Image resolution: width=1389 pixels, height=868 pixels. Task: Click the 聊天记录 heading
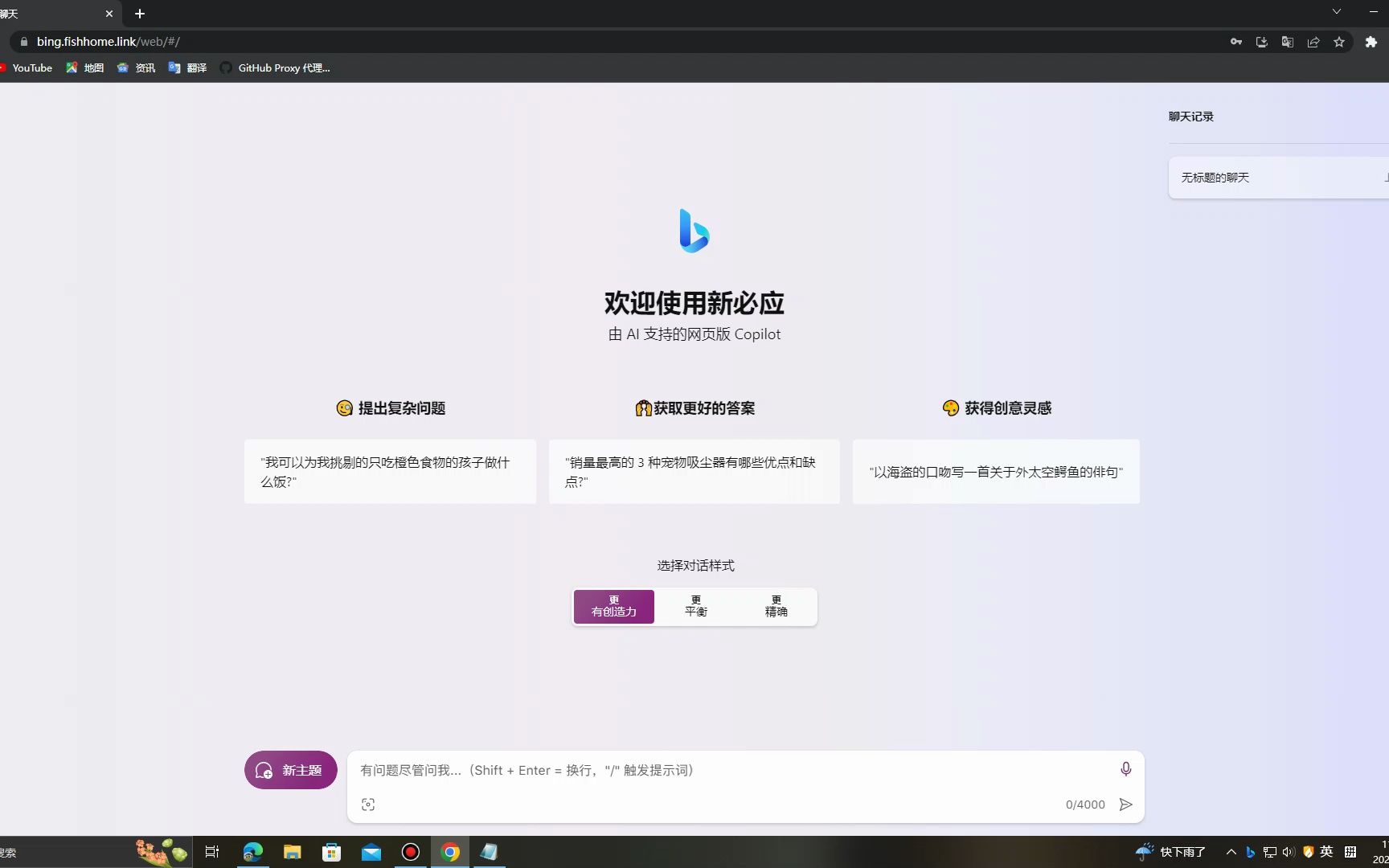1191,117
